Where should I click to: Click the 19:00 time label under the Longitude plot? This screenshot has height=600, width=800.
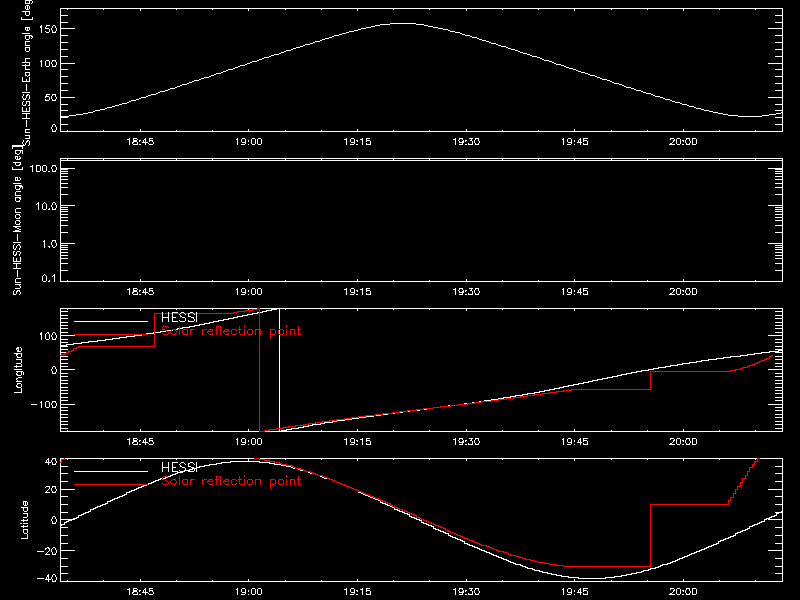click(x=249, y=442)
